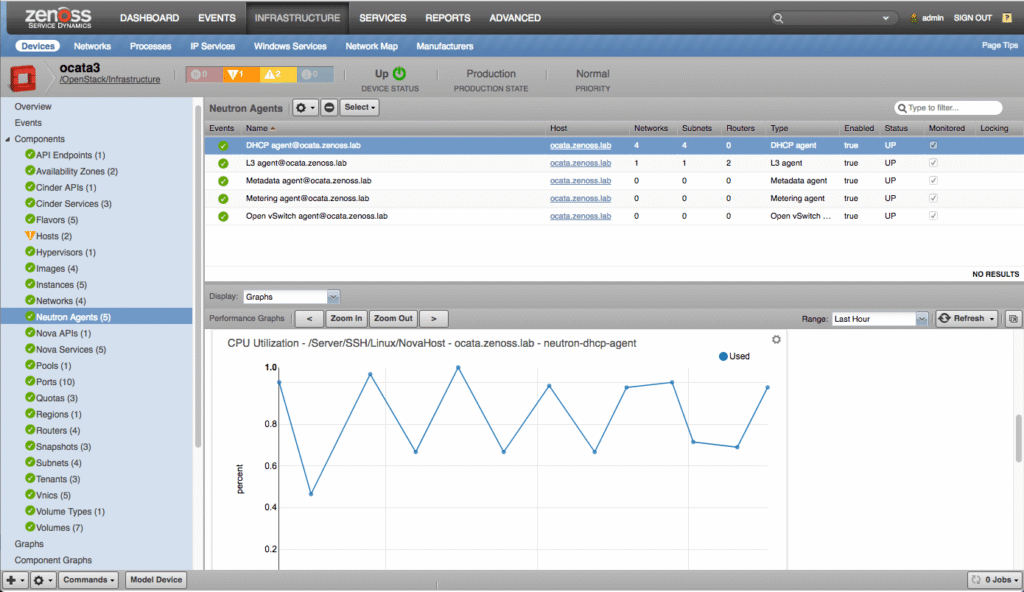Toggle Monitored checkbox for L3 agent row
Viewport: 1024px width, 592px height.
(x=933, y=163)
